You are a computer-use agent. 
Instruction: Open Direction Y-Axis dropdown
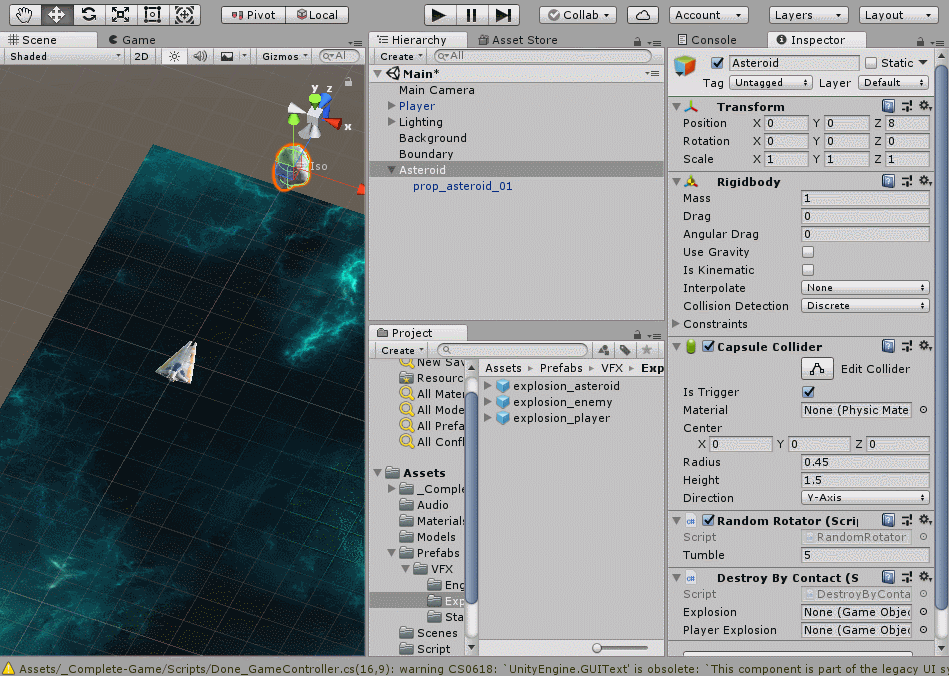pos(865,497)
